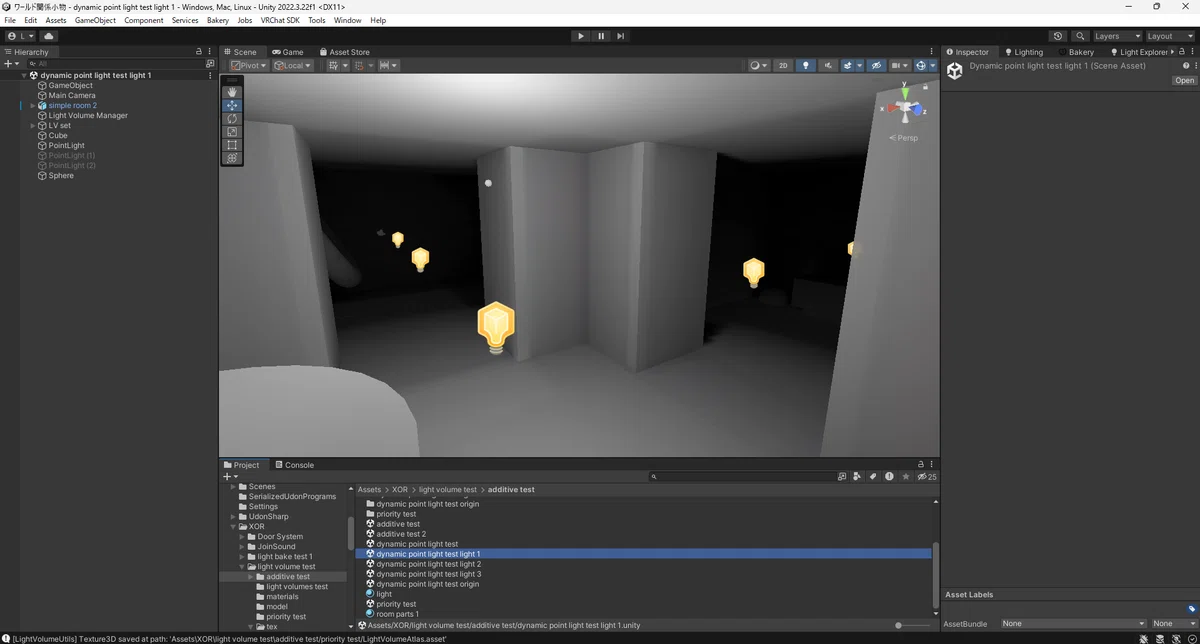The height and width of the screenshot is (644, 1200).
Task: Open Undo History icon in top toolbar
Action: [x=1058, y=36]
